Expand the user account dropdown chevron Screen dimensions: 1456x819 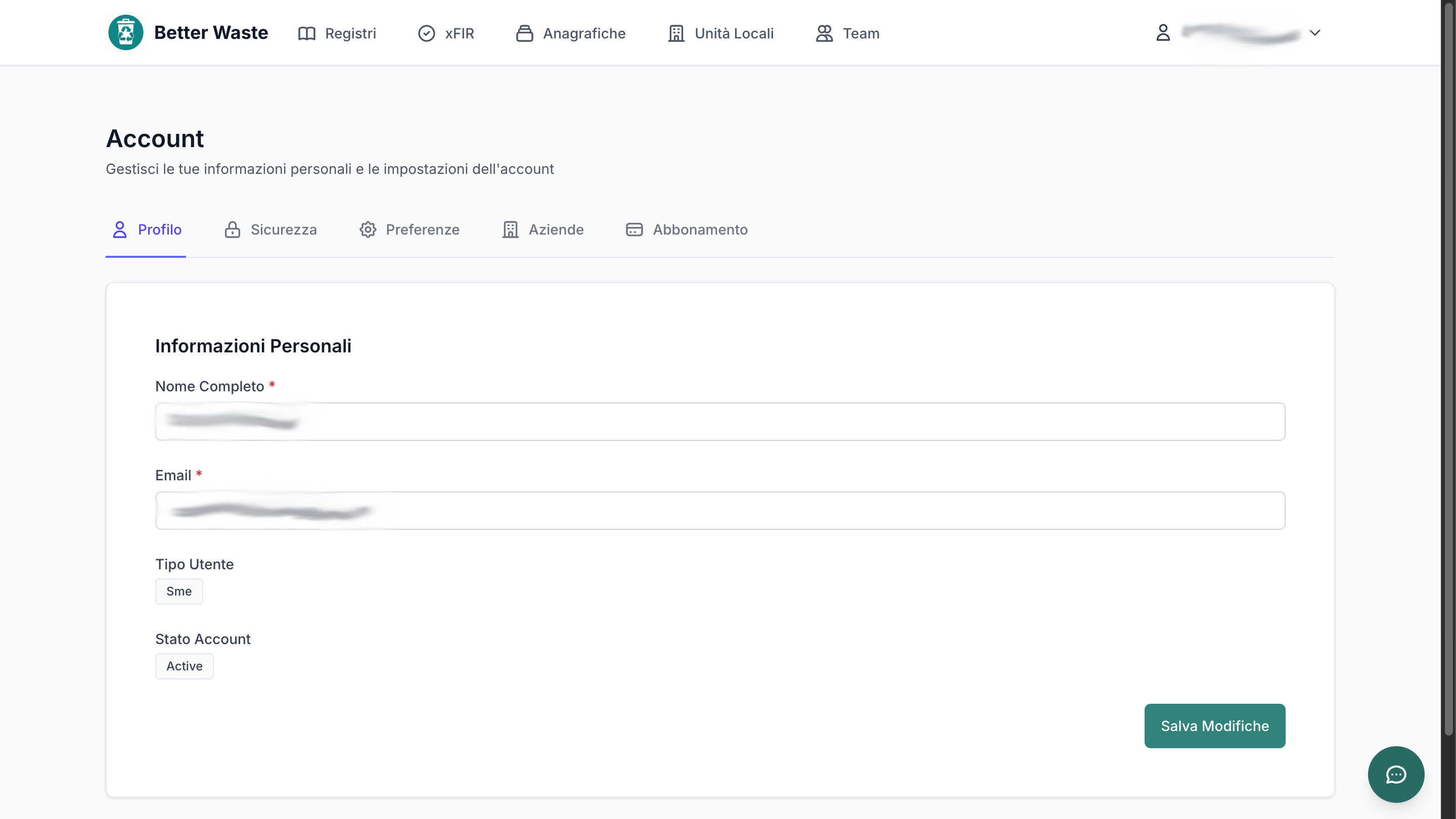[1314, 33]
